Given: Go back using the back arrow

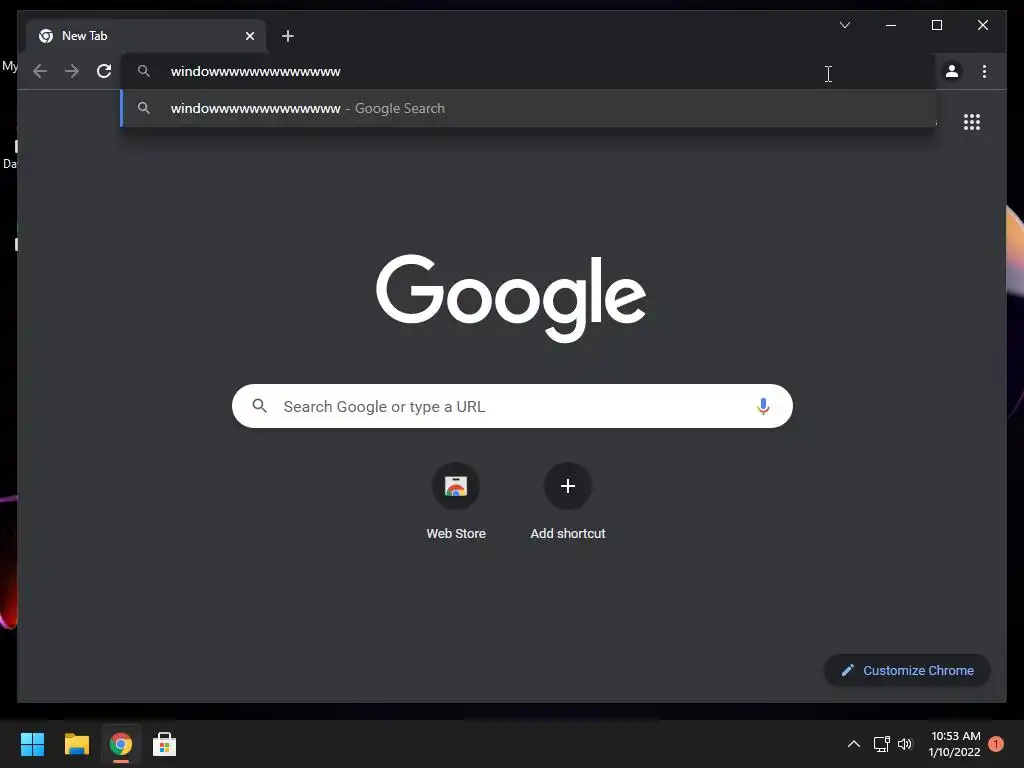Looking at the screenshot, I should 40,71.
